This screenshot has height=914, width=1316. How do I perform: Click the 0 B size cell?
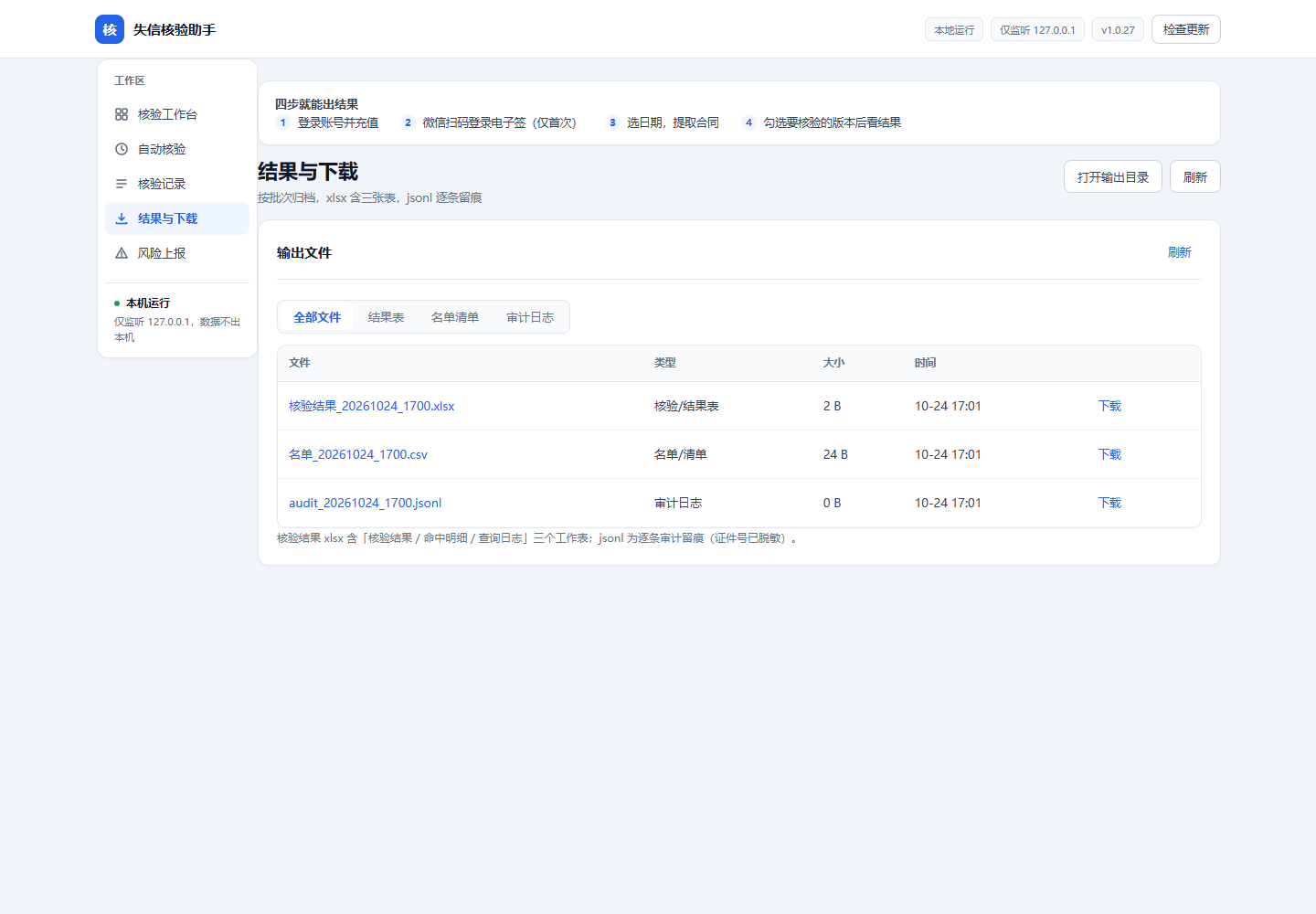point(832,503)
